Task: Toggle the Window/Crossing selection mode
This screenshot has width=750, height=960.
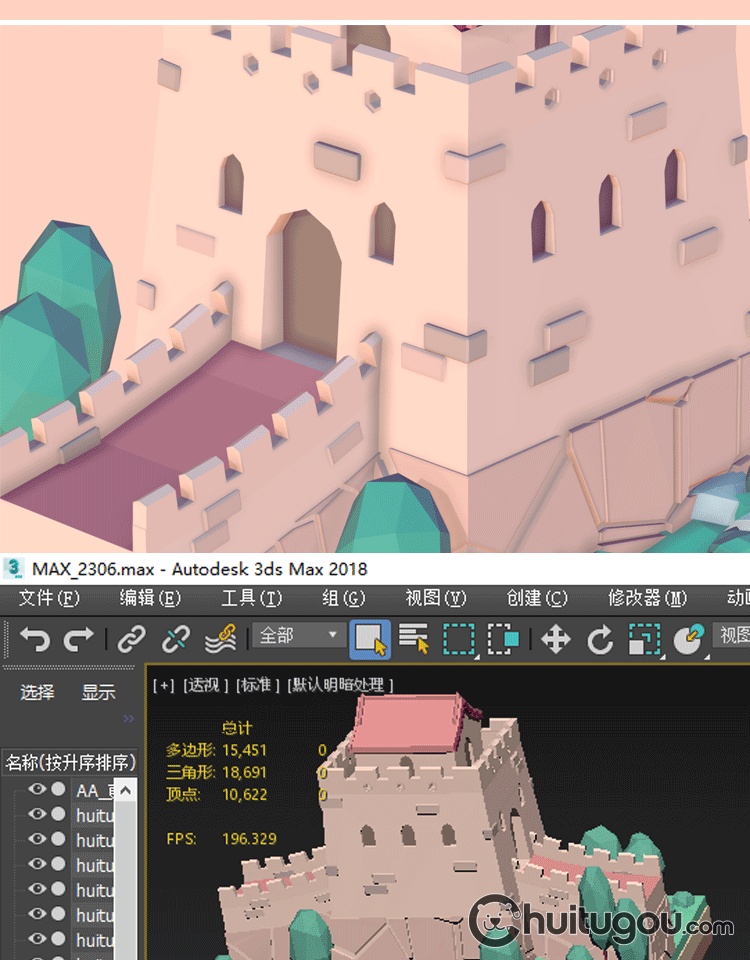Action: 504,640
